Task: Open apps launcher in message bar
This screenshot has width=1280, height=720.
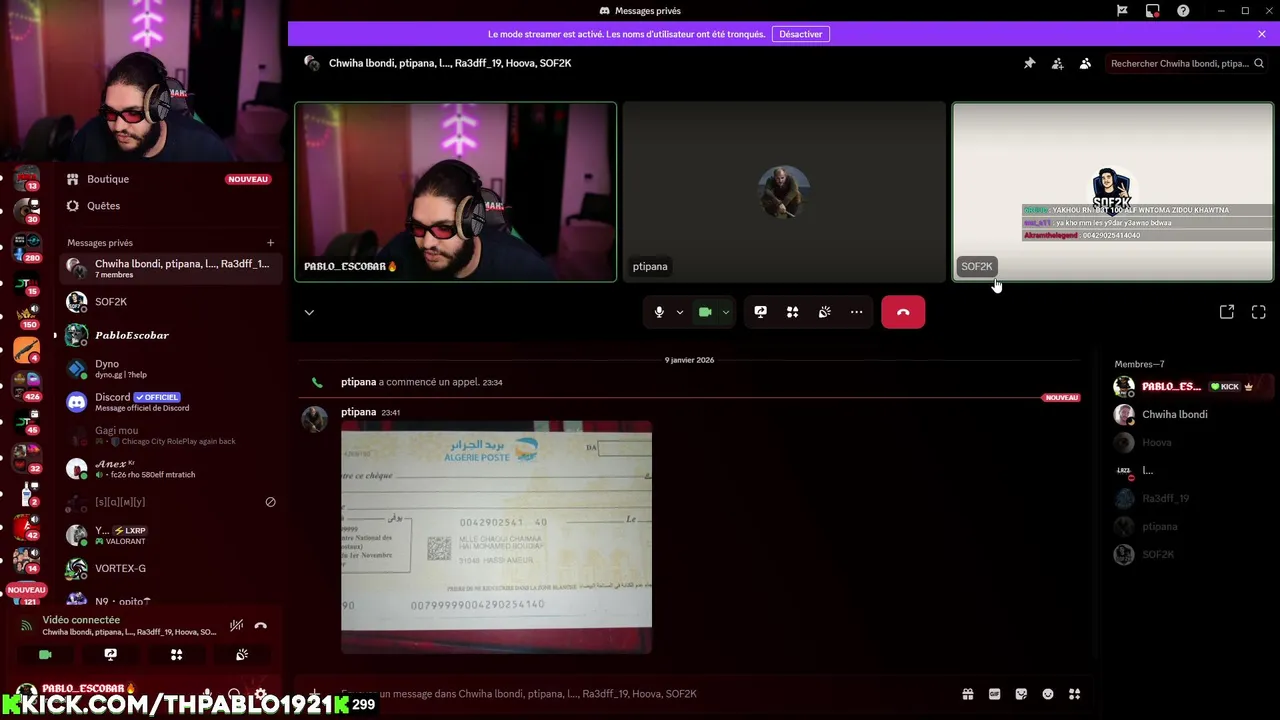Action: tap(1075, 694)
